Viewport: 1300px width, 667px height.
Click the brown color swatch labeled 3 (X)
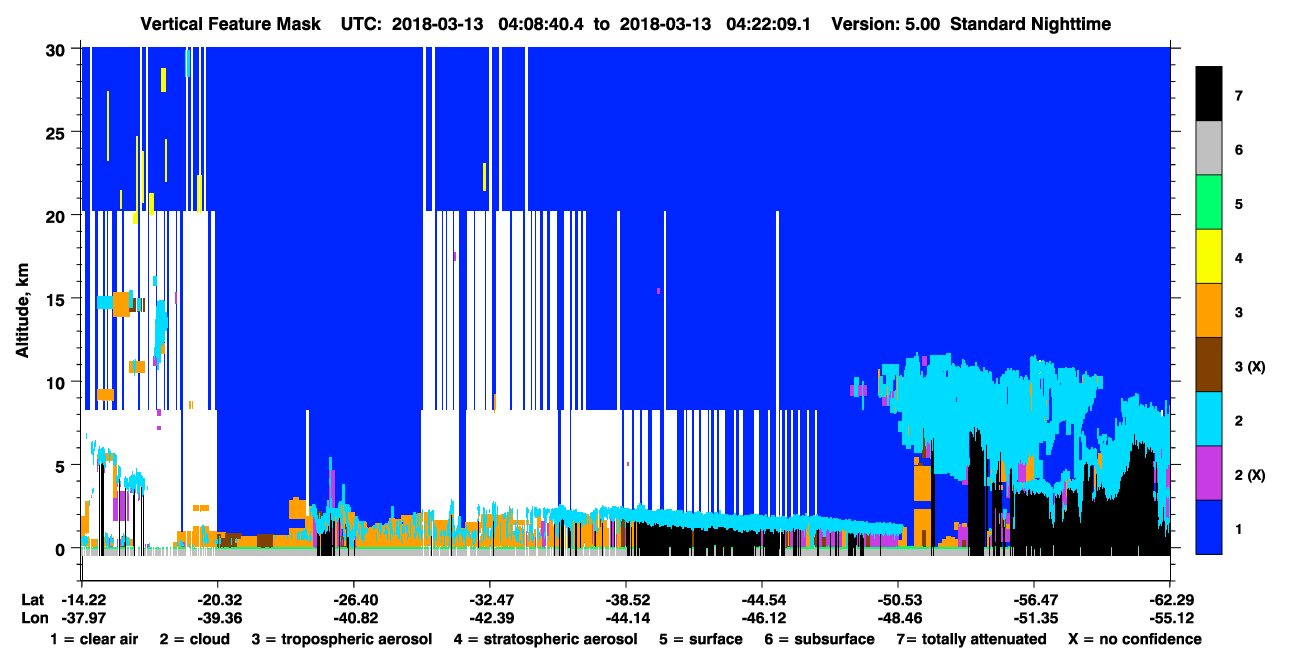pos(1209,365)
